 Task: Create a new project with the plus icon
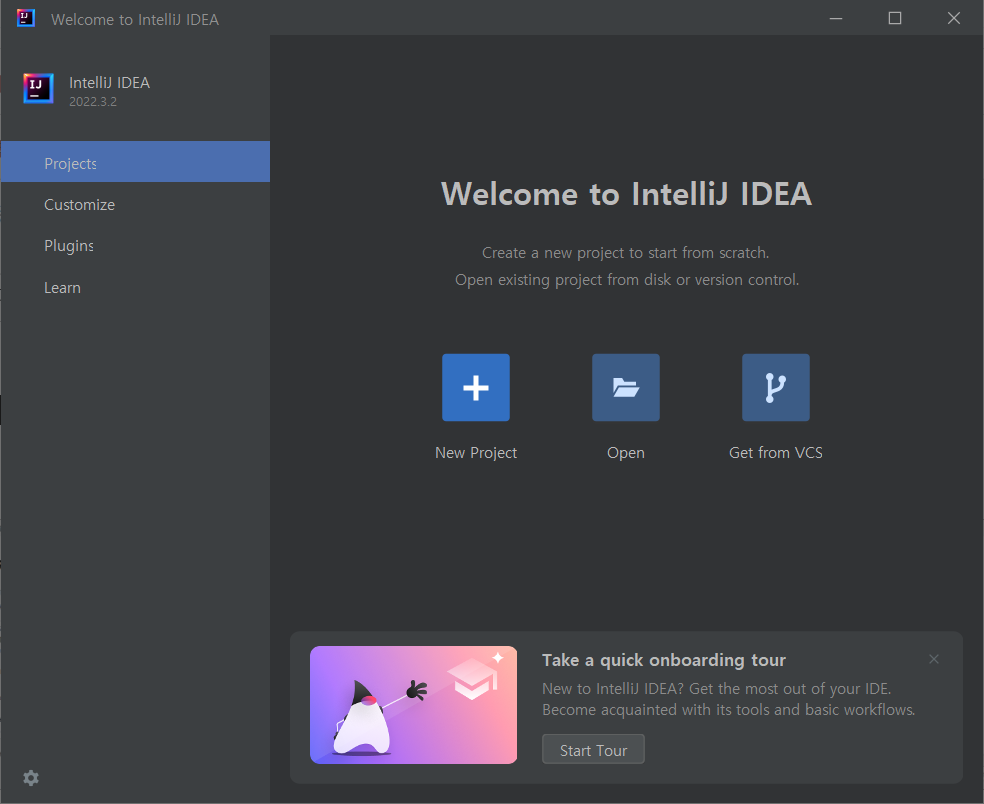coord(475,387)
